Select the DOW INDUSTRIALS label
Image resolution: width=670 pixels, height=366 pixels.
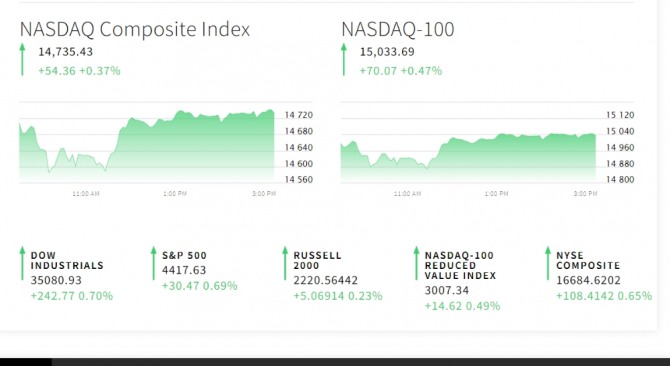coord(67,261)
